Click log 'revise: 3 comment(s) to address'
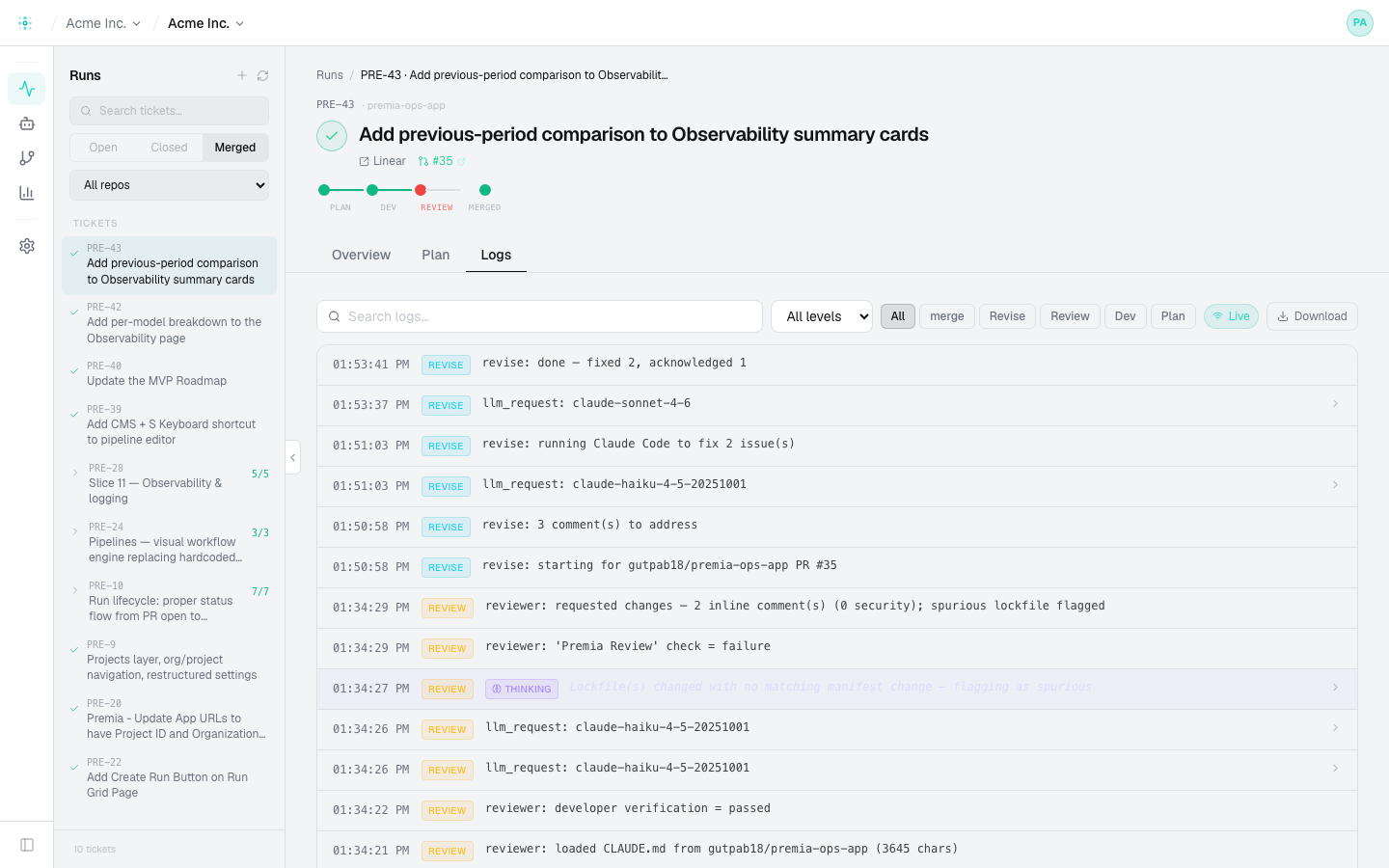 click(836, 526)
